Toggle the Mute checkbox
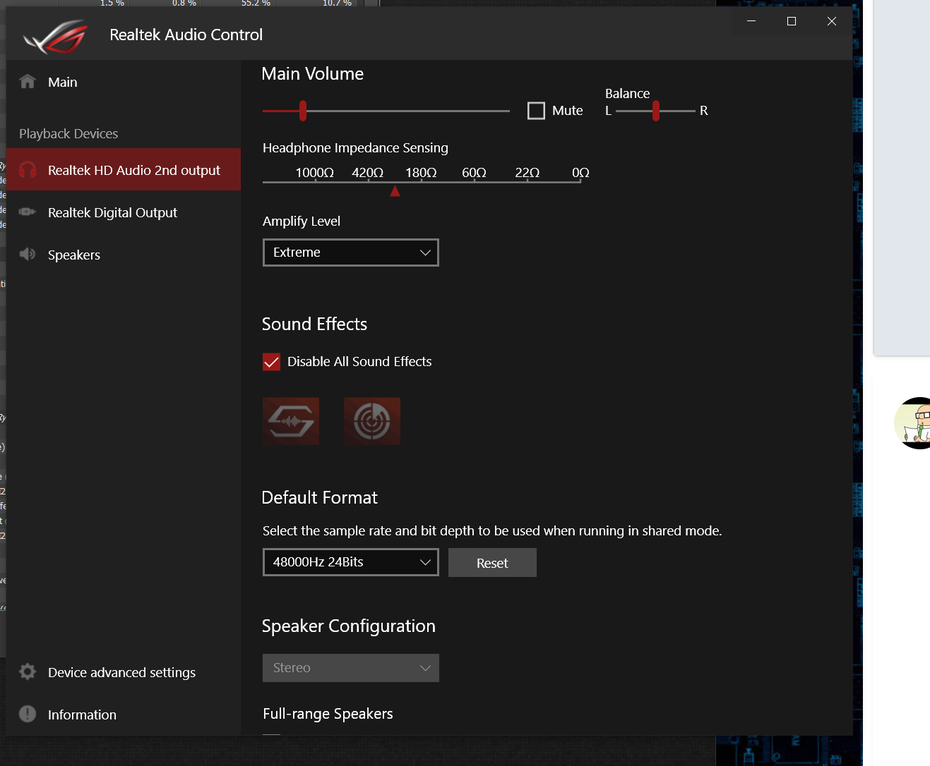The height and width of the screenshot is (766, 930). (x=537, y=111)
